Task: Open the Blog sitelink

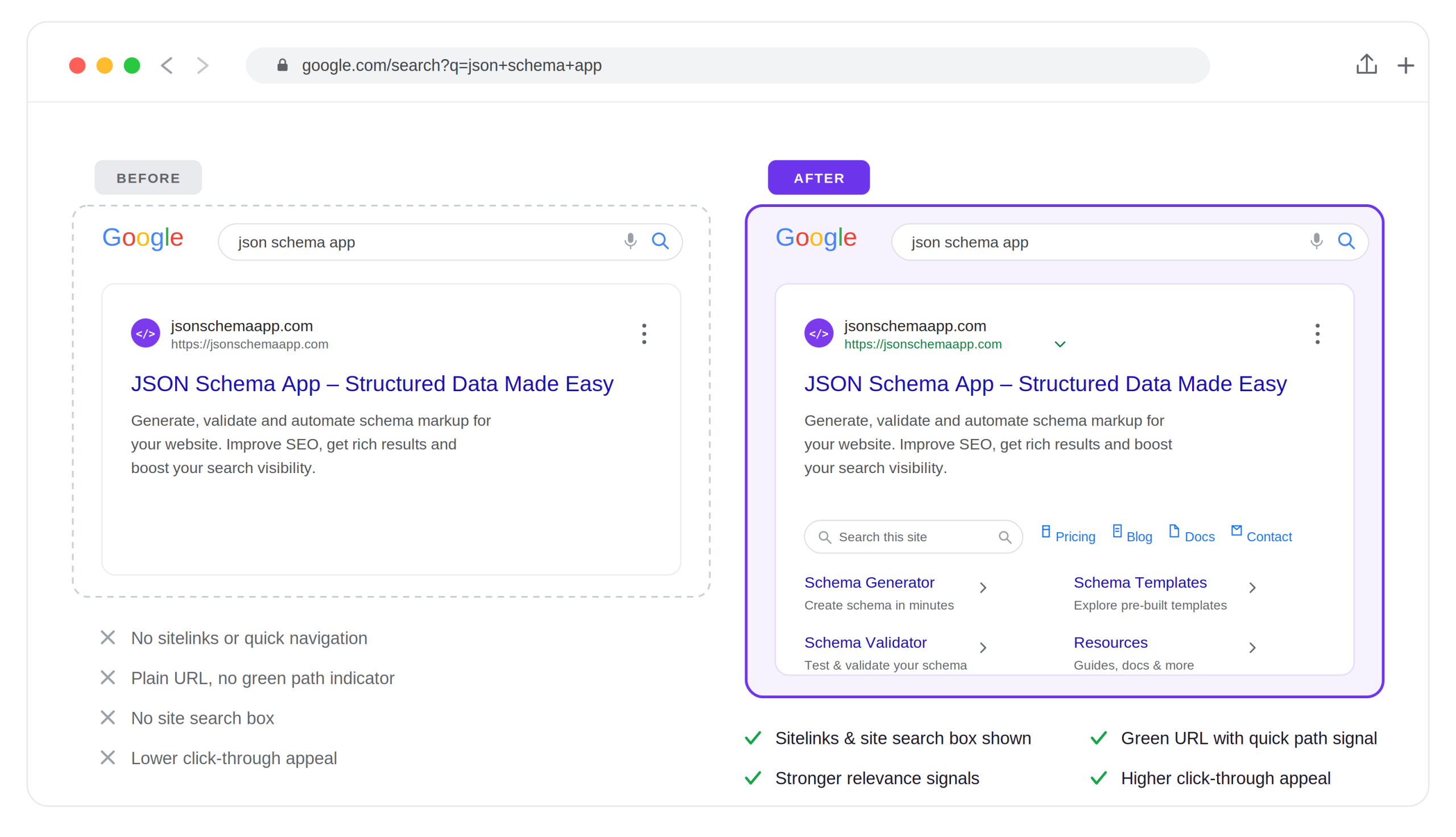Action: point(1139,537)
